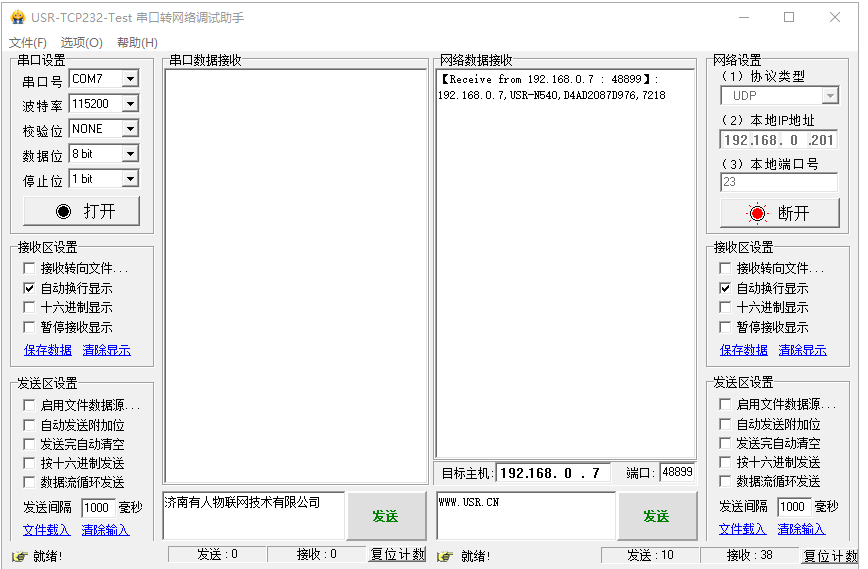The height and width of the screenshot is (569, 868).
Task: Click the red indicator icon on 断开 button
Action: (x=757, y=213)
